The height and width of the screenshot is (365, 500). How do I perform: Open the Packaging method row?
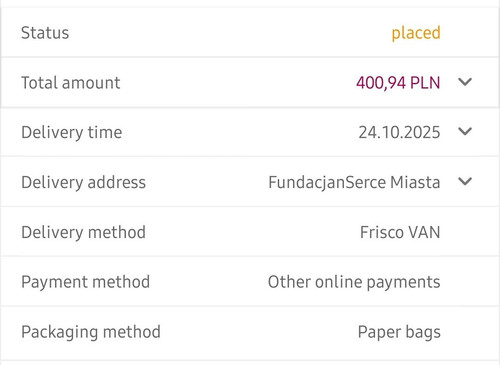coord(250,333)
